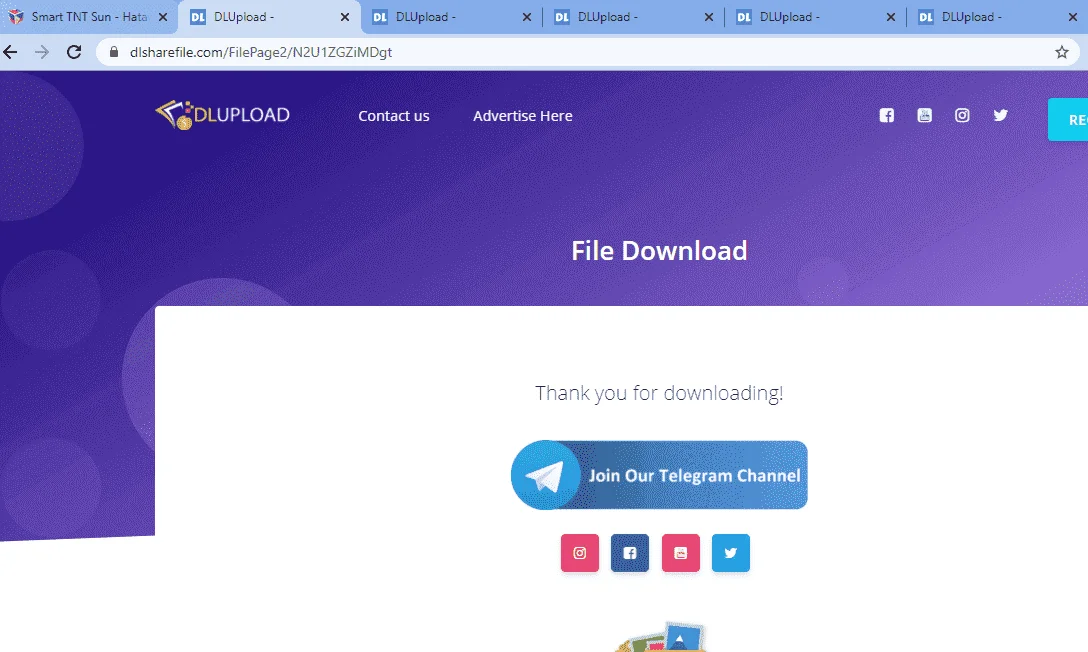Close the Smart TNT Sun tab
Screen dimensions: 1088x652
(163, 17)
